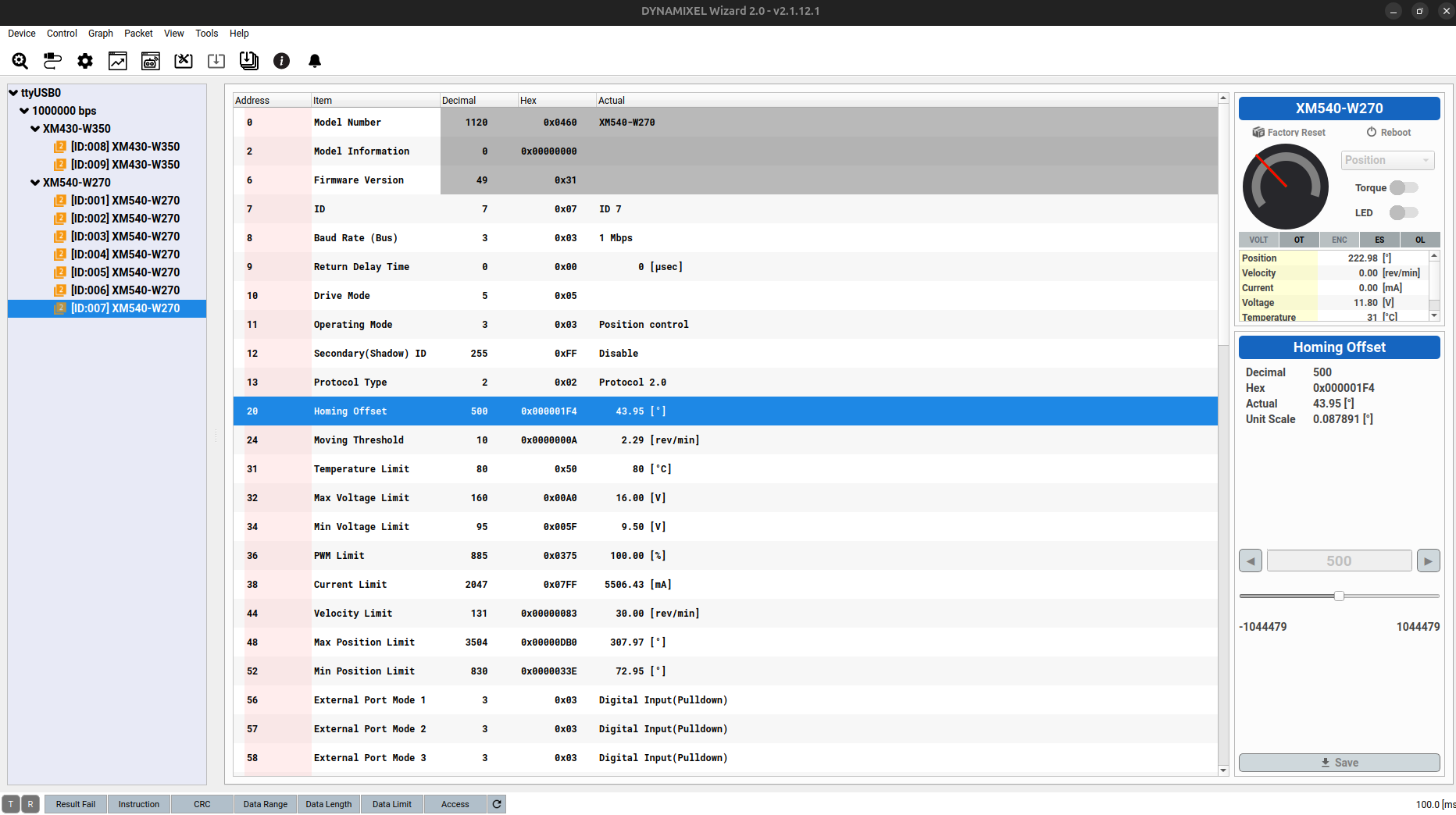The image size is (1456, 815).
Task: Click the position dial gauge
Action: [1285, 187]
